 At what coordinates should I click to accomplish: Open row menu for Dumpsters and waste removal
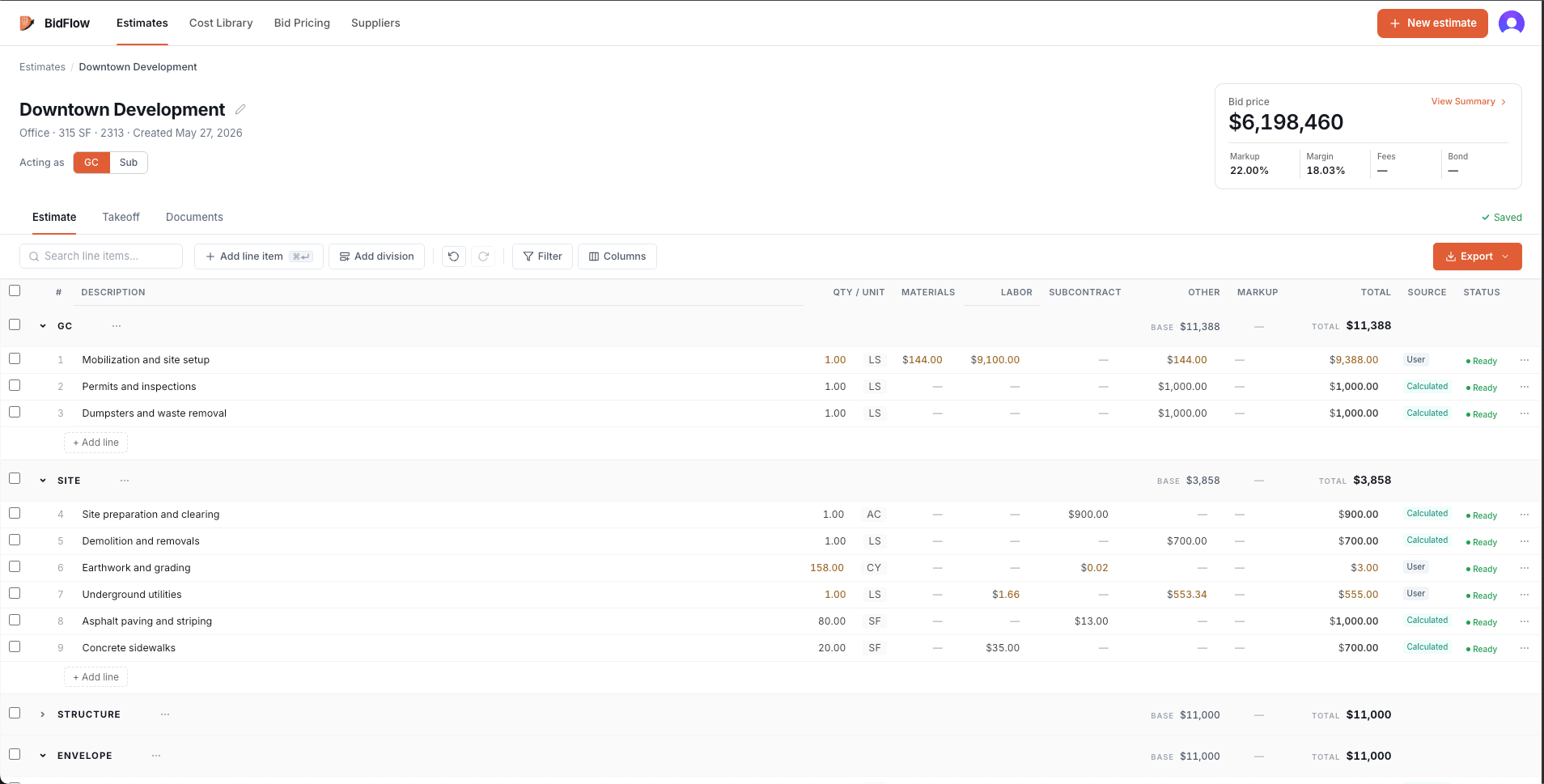[x=1525, y=413]
